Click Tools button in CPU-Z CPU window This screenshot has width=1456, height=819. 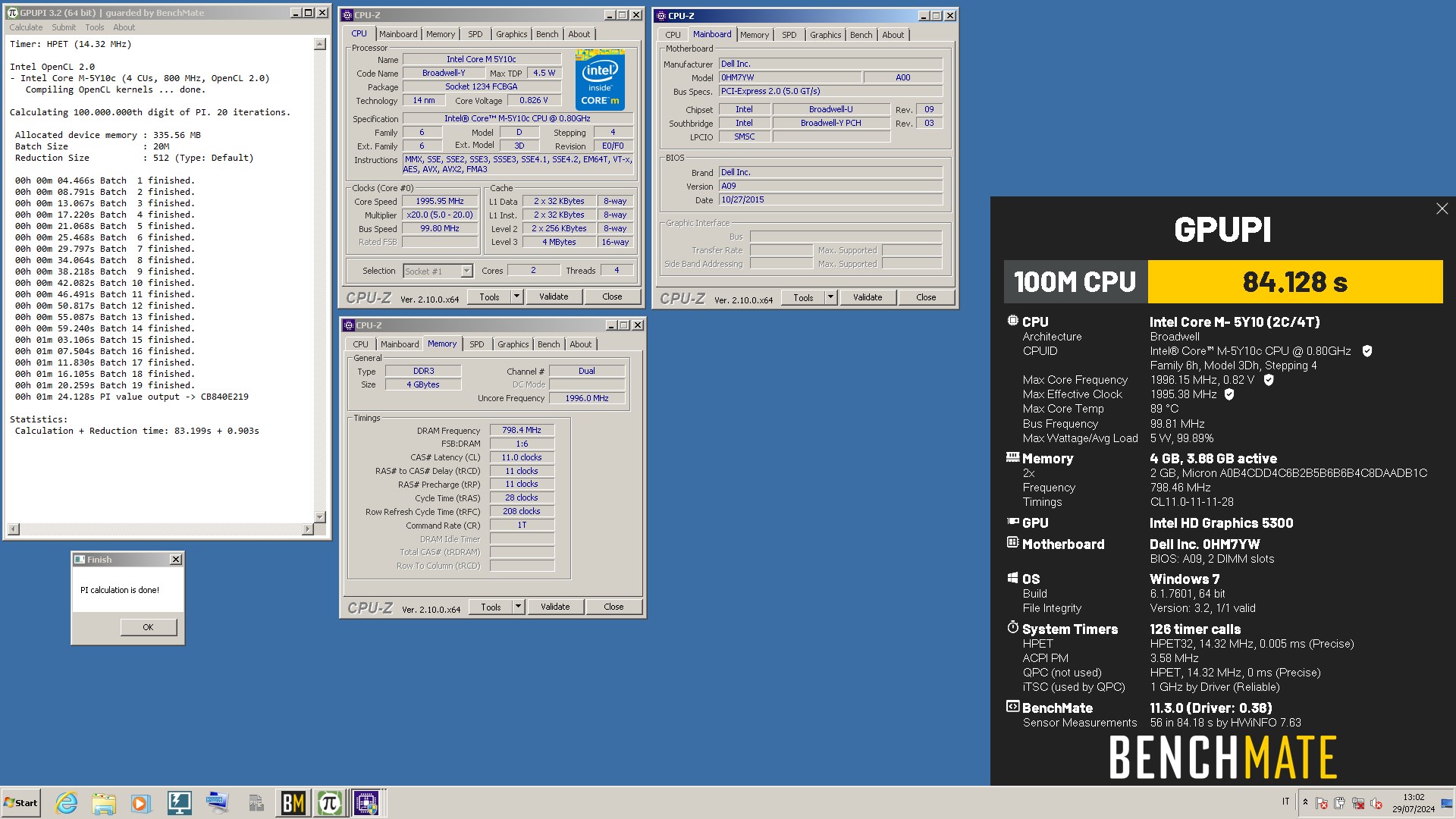pyautogui.click(x=489, y=297)
